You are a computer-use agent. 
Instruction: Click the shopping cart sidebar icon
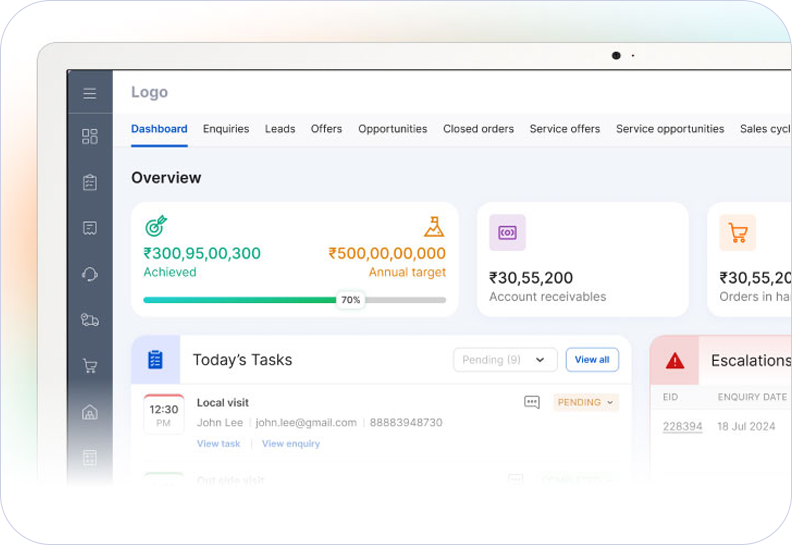pyautogui.click(x=90, y=366)
